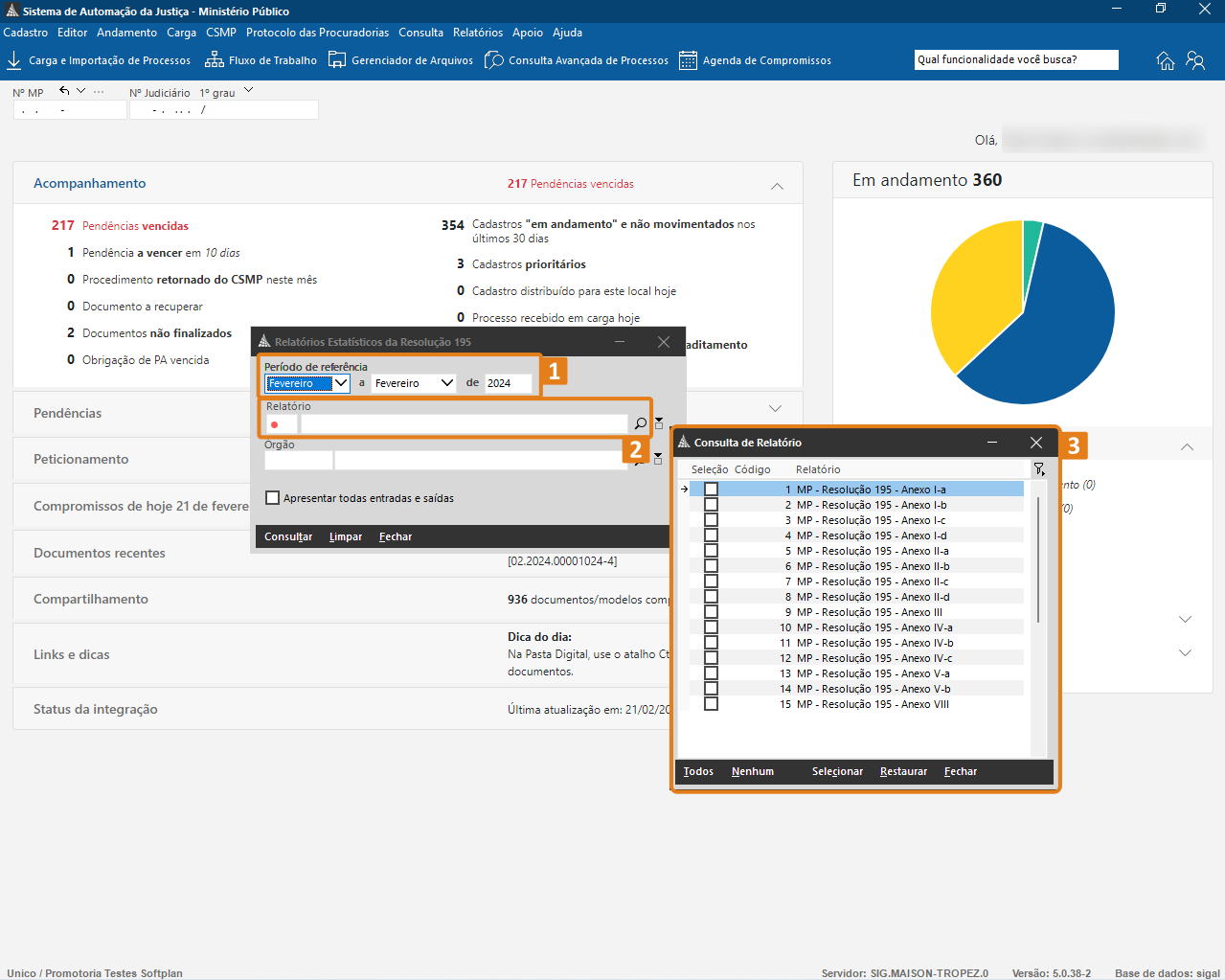Go to the home screen icon
Image resolution: width=1225 pixels, height=980 pixels.
click(x=1166, y=60)
